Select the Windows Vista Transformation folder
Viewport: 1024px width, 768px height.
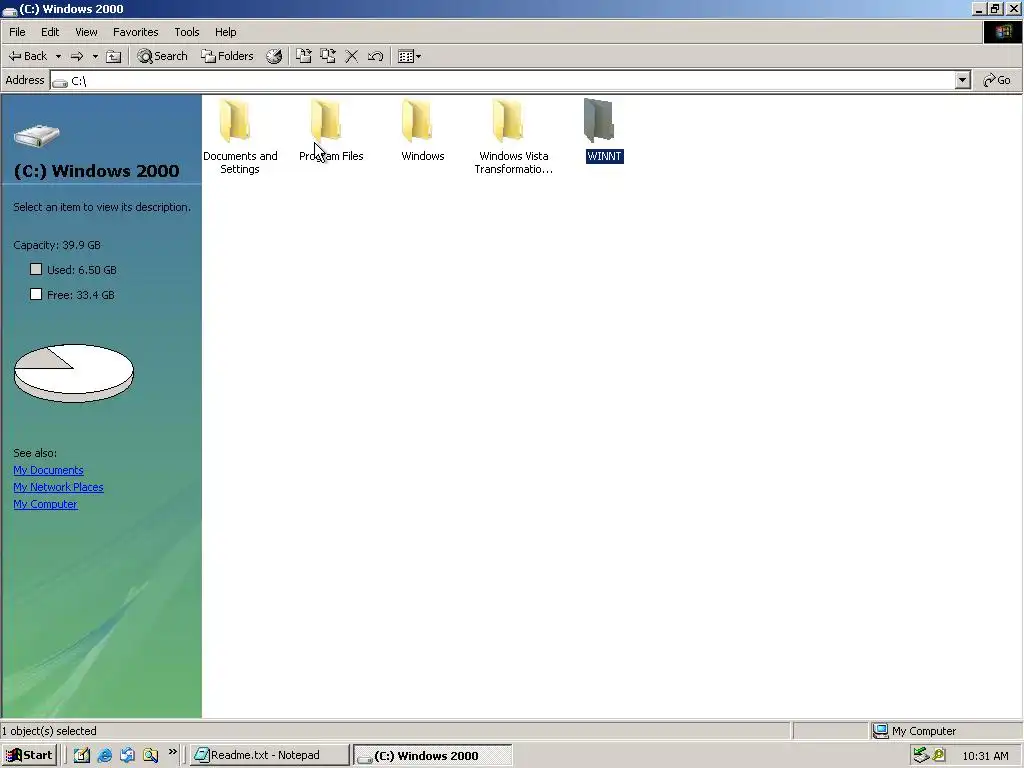pos(513,136)
